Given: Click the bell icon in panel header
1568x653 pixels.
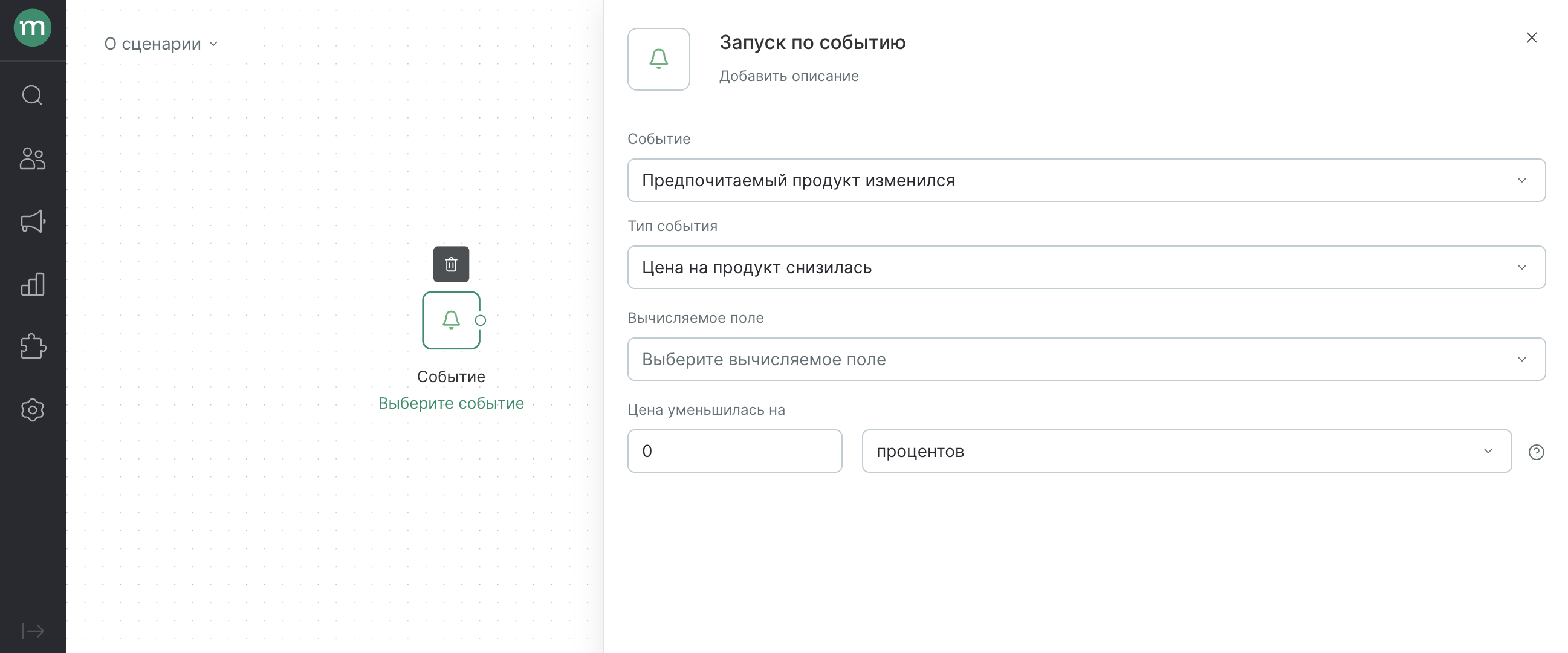Looking at the screenshot, I should click(659, 59).
